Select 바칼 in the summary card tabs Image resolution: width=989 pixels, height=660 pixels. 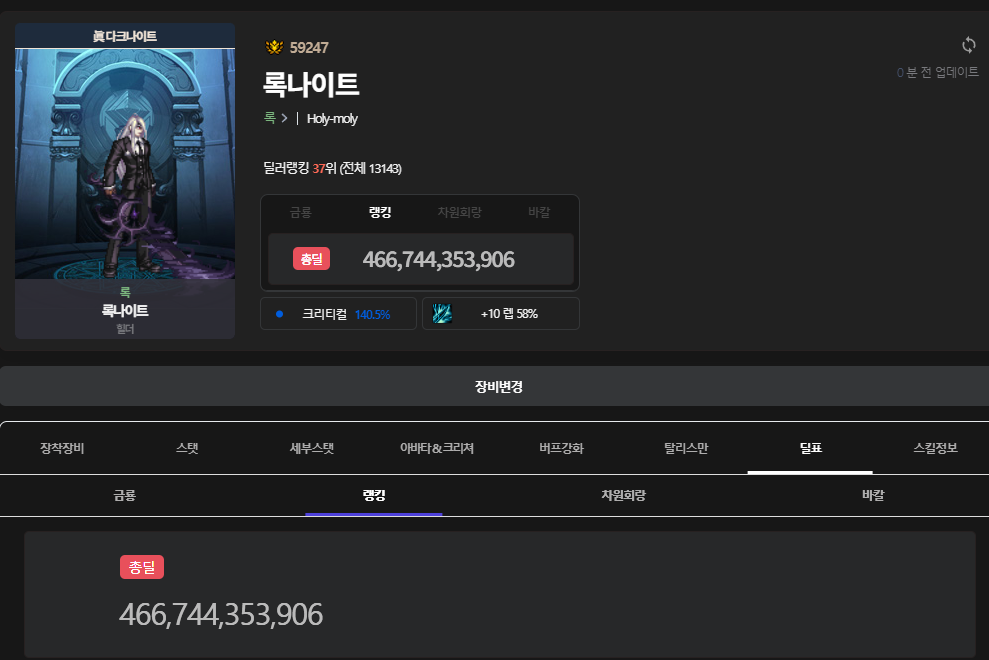539,212
